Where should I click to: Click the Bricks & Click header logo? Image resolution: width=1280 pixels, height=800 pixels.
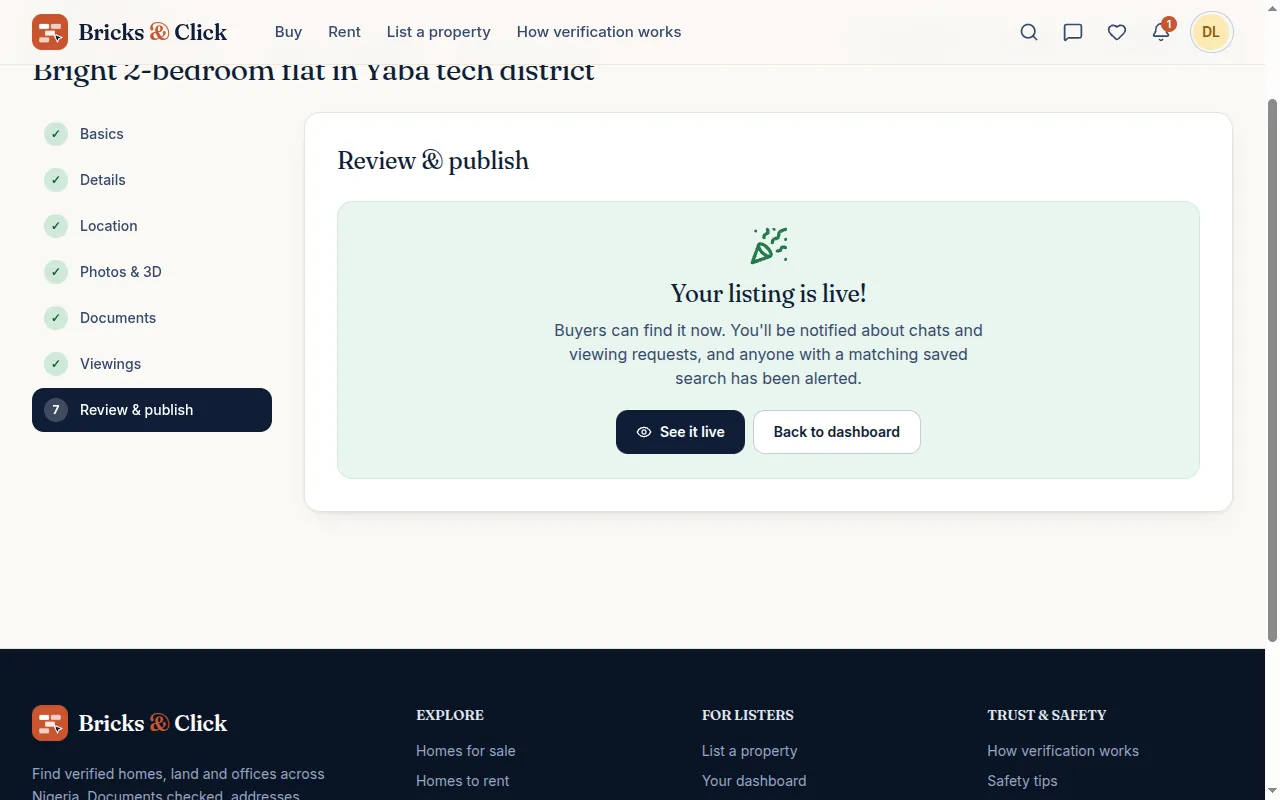130,32
